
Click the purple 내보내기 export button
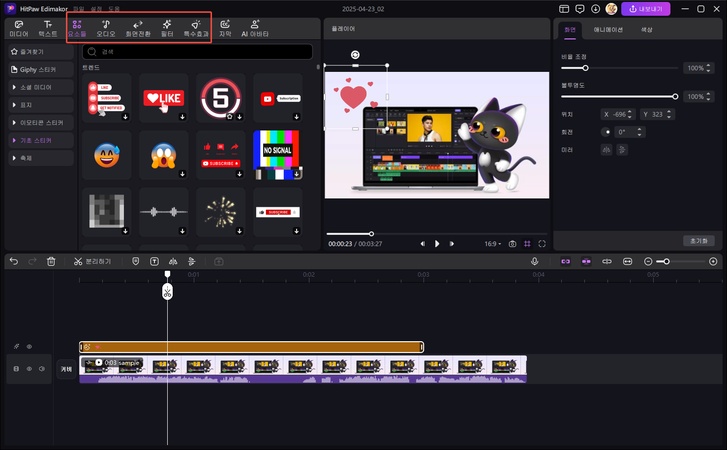click(x=645, y=9)
